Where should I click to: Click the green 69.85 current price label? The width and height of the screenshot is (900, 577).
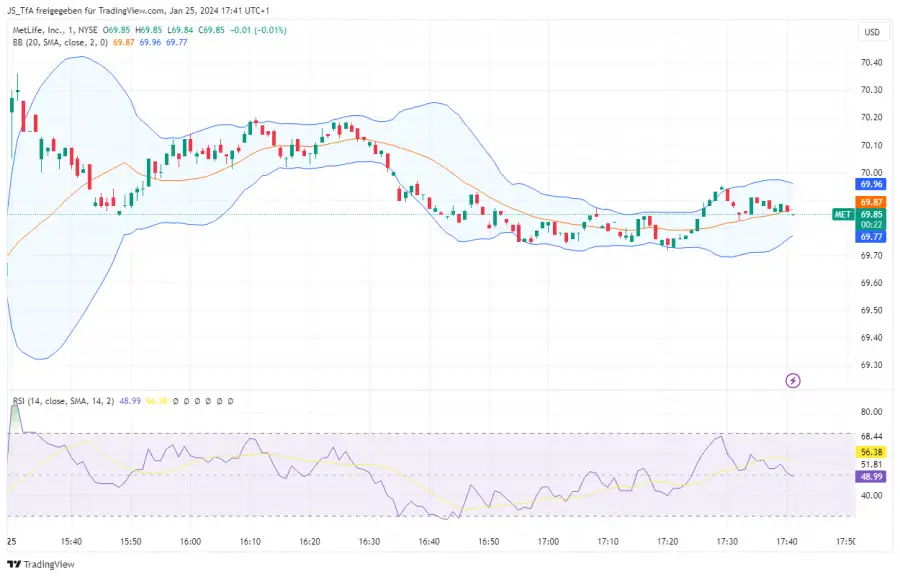870,214
